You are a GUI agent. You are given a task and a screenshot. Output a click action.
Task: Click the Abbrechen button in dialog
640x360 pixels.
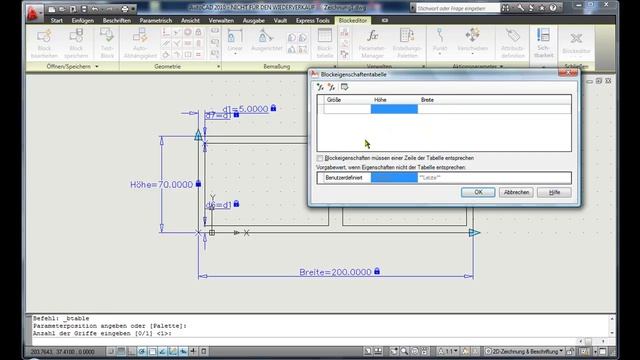(516, 192)
